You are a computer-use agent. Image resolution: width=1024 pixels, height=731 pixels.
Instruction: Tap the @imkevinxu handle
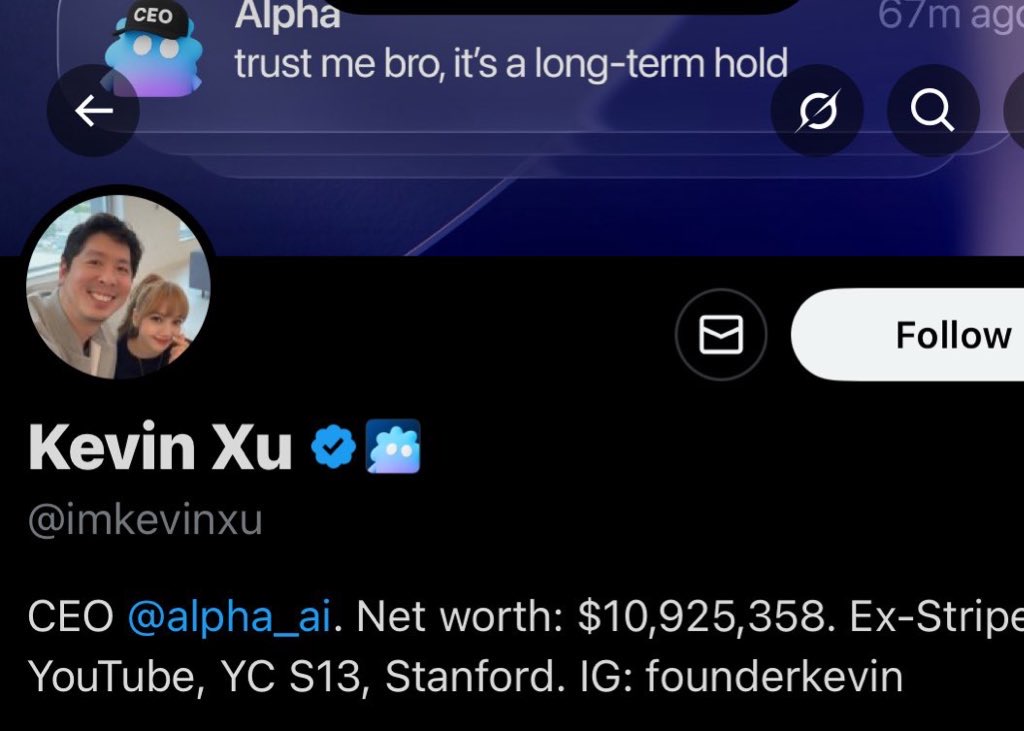point(145,521)
